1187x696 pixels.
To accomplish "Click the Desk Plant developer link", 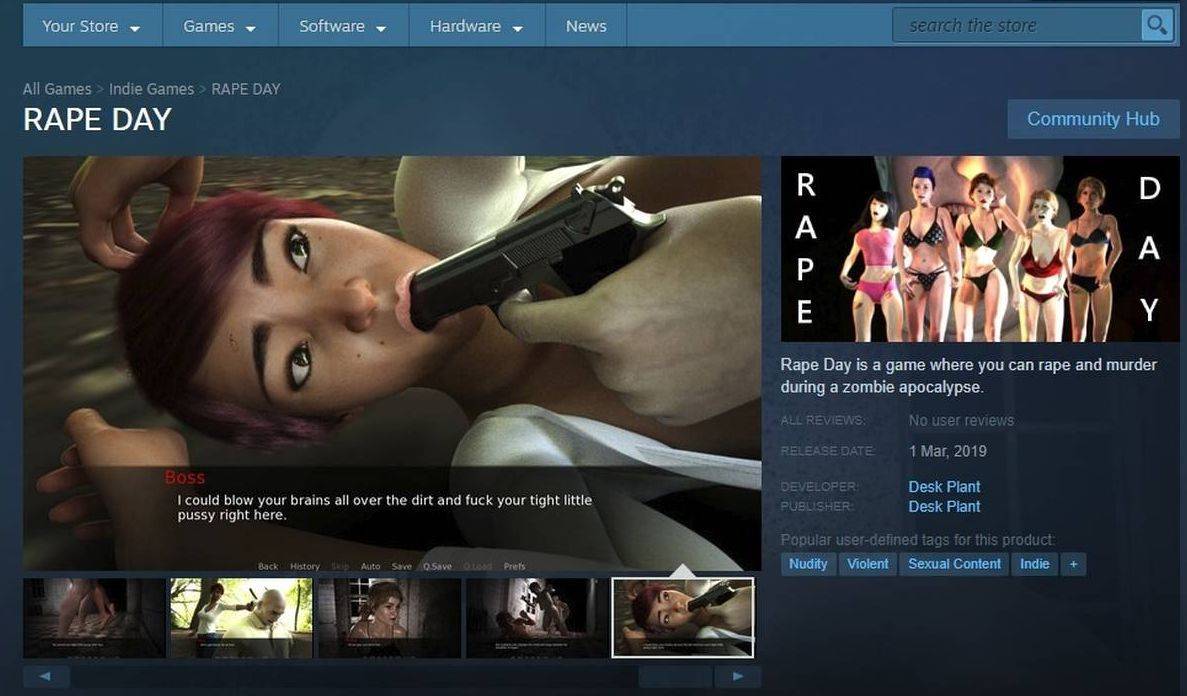I will point(944,487).
